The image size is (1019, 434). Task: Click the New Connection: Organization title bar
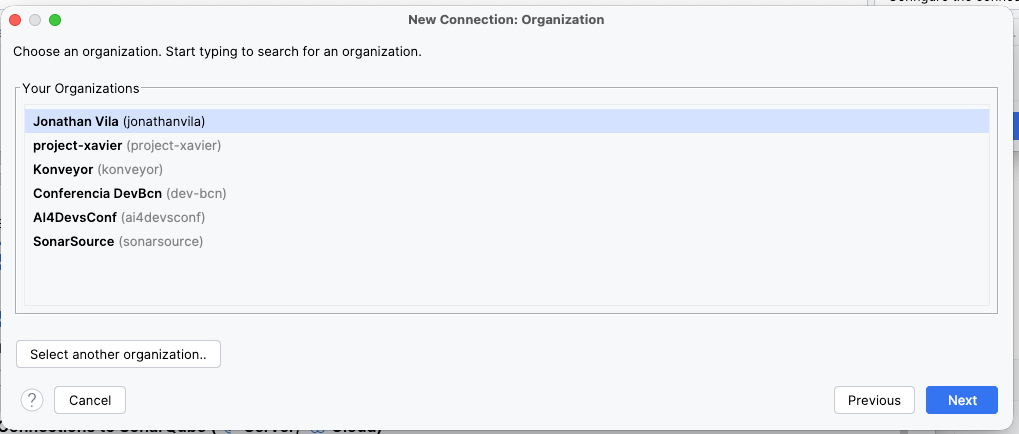[506, 19]
